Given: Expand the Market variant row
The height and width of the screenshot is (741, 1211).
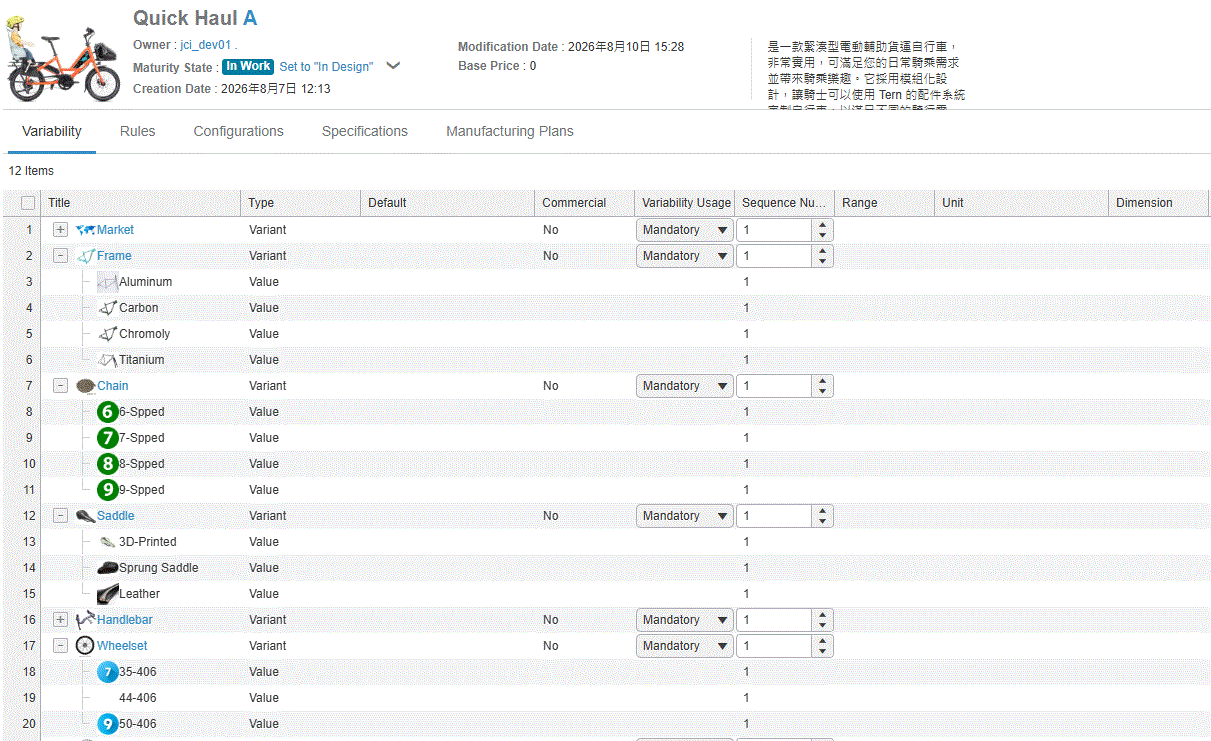Looking at the screenshot, I should [x=61, y=230].
